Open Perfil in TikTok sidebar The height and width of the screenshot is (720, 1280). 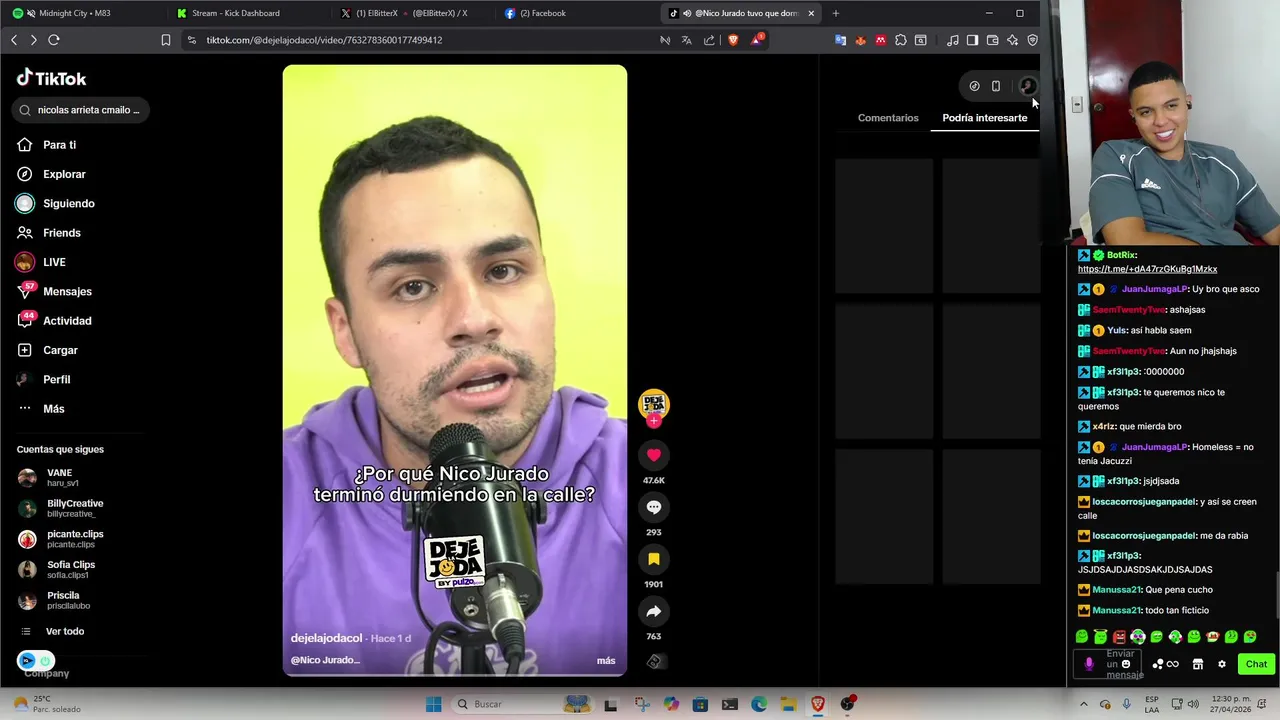tap(56, 379)
